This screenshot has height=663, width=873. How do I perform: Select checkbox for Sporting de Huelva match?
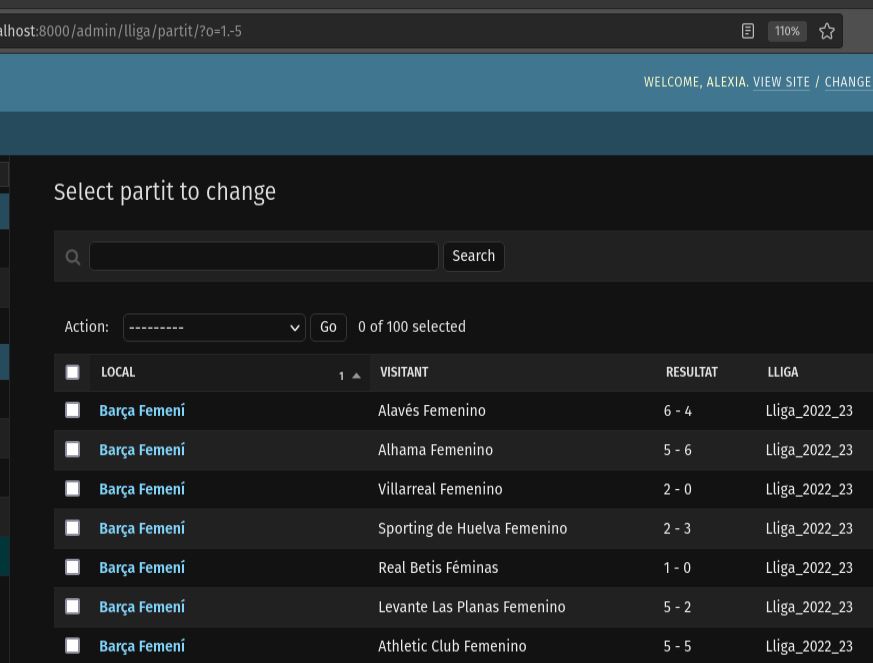pos(72,528)
